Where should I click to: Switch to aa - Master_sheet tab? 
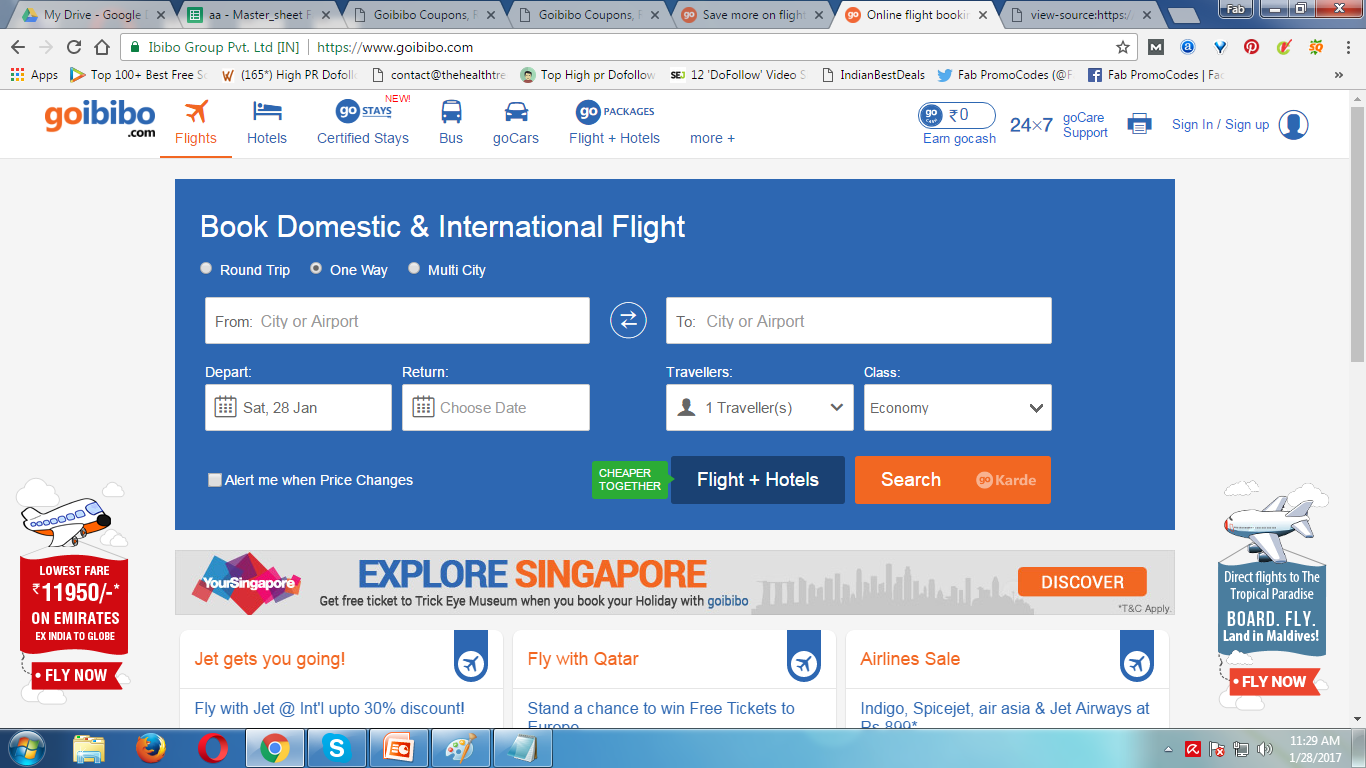[x=258, y=15]
